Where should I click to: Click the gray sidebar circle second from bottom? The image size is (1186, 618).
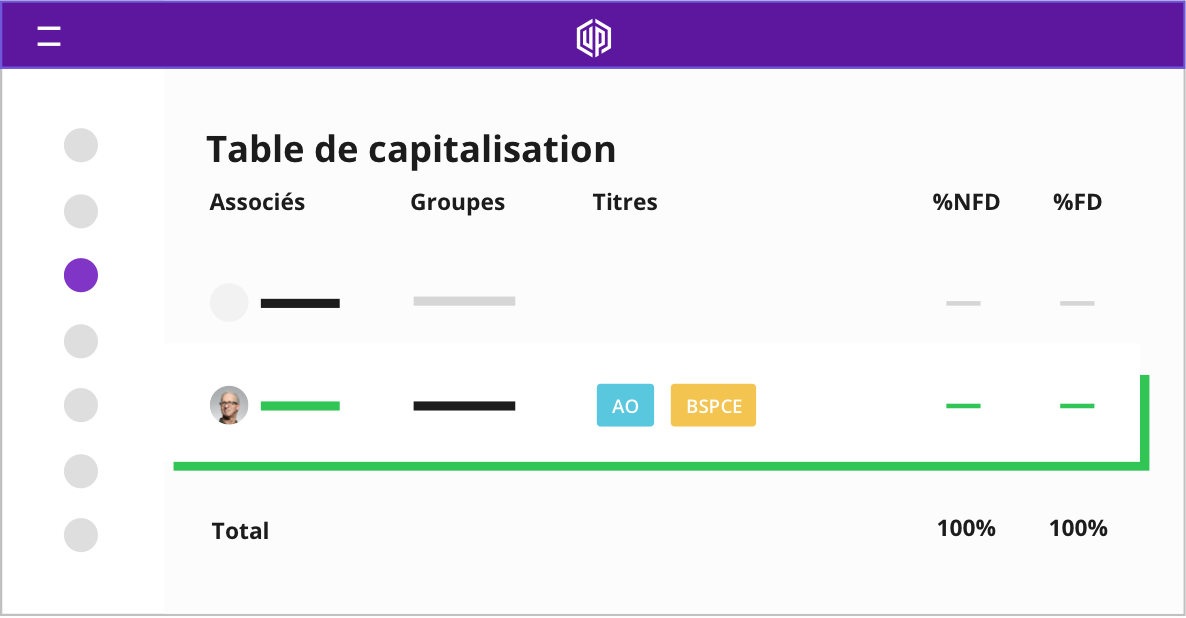tap(81, 471)
